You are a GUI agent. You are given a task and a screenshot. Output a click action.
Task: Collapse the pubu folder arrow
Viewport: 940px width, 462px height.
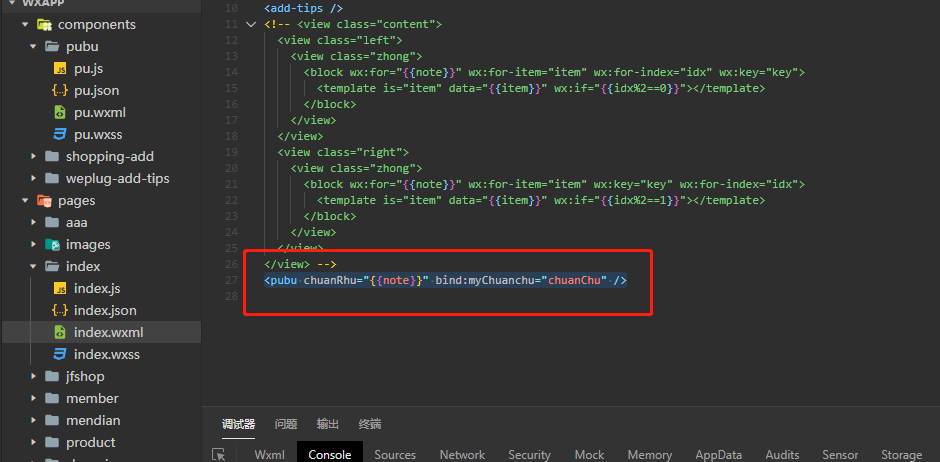tap(34, 47)
